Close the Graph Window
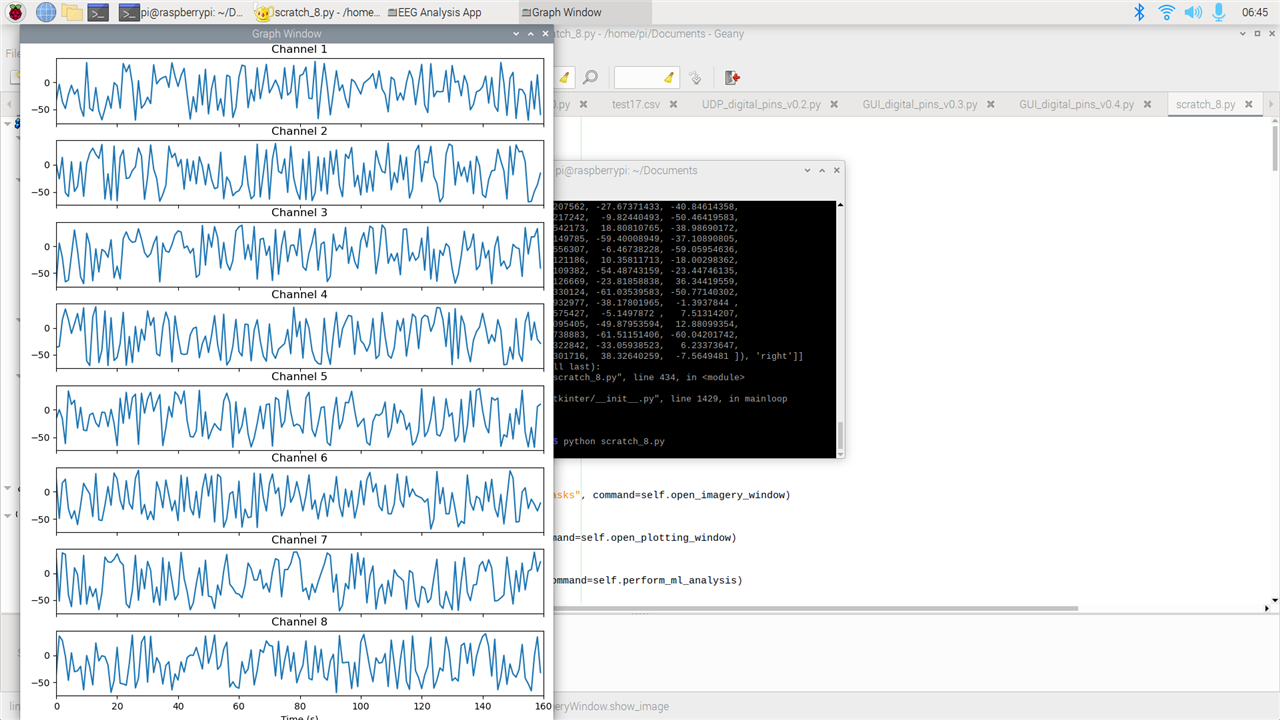Image resolution: width=1280 pixels, height=720 pixels. coord(545,34)
